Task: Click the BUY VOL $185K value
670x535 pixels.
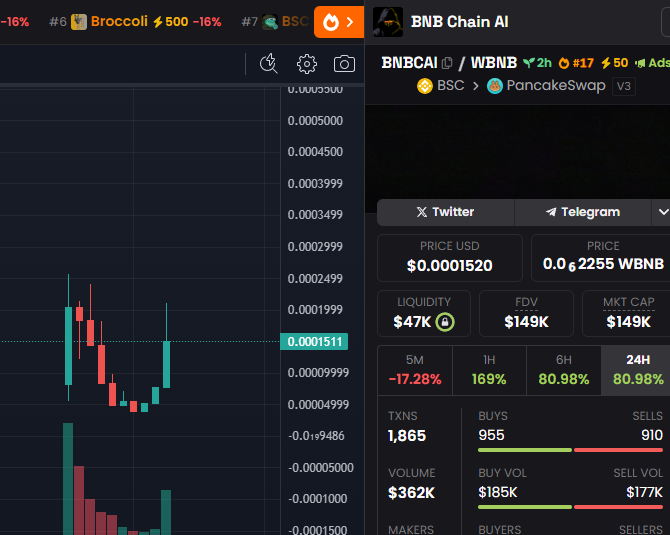Action: click(x=498, y=492)
